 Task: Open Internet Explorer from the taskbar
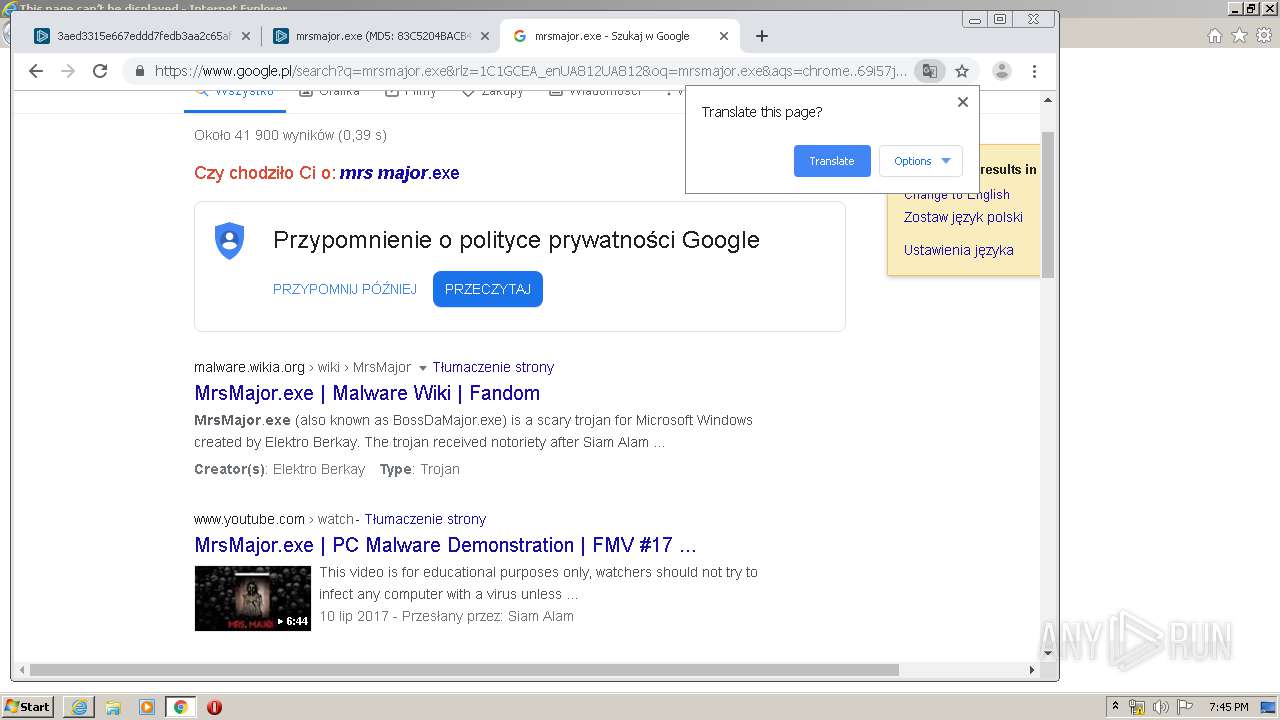pos(79,707)
